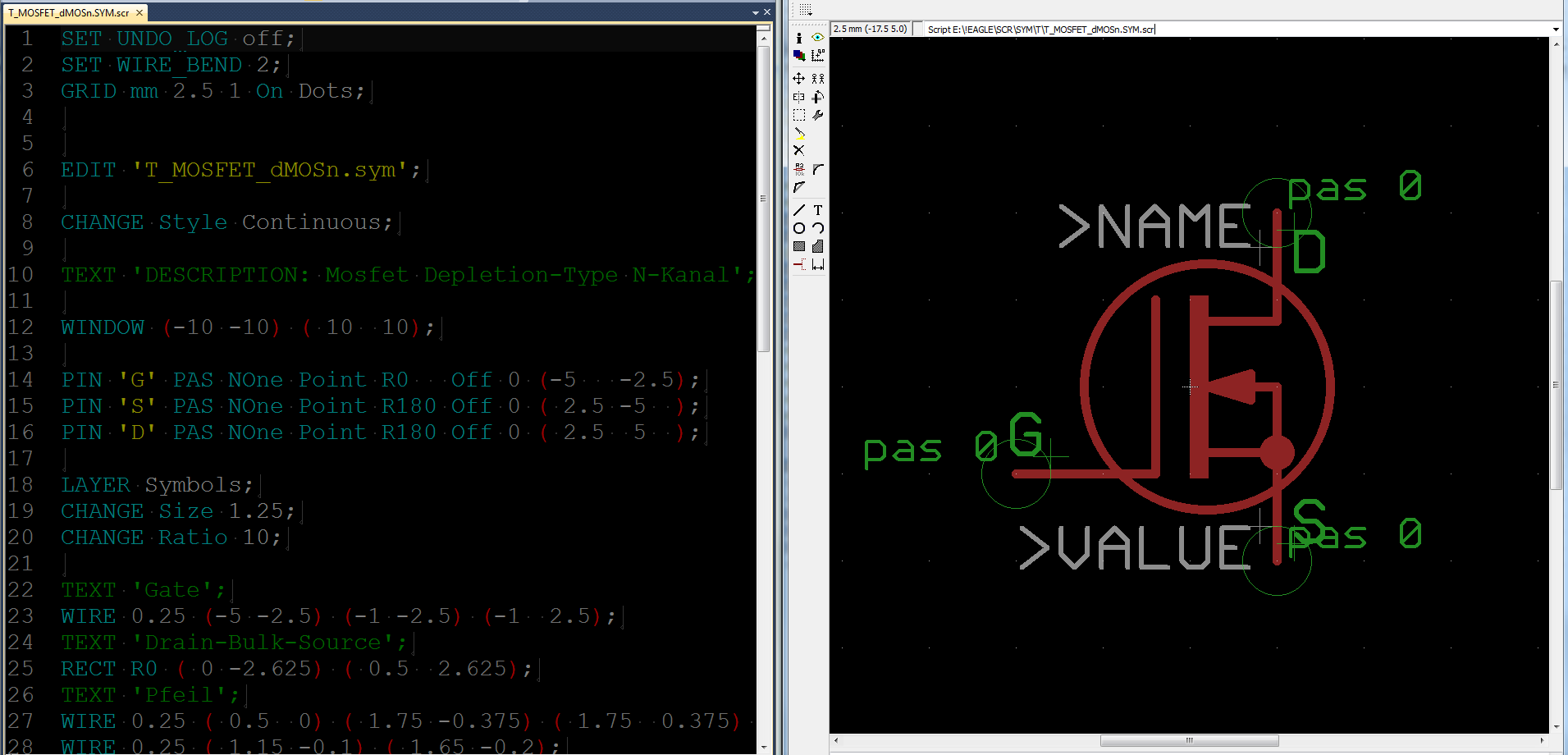Select the Name R2 tool
The height and width of the screenshot is (755, 1568).
tap(799, 169)
